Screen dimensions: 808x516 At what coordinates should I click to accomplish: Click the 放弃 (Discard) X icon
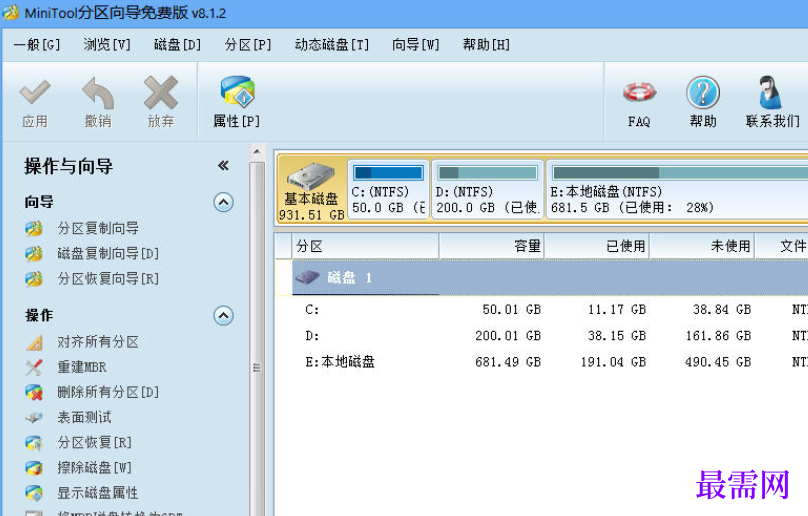click(161, 93)
